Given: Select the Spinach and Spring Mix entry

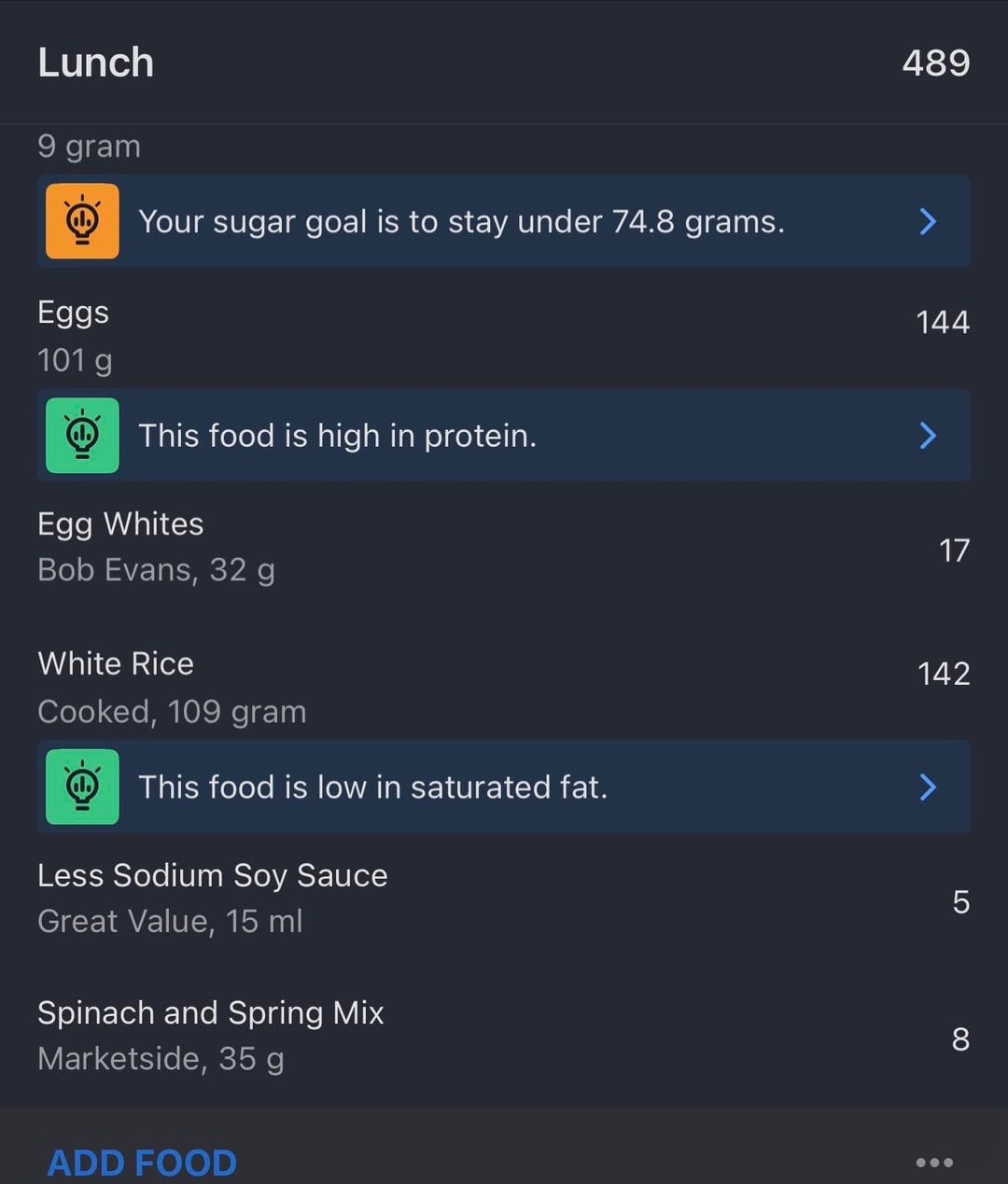Looking at the screenshot, I should coord(210,1013).
